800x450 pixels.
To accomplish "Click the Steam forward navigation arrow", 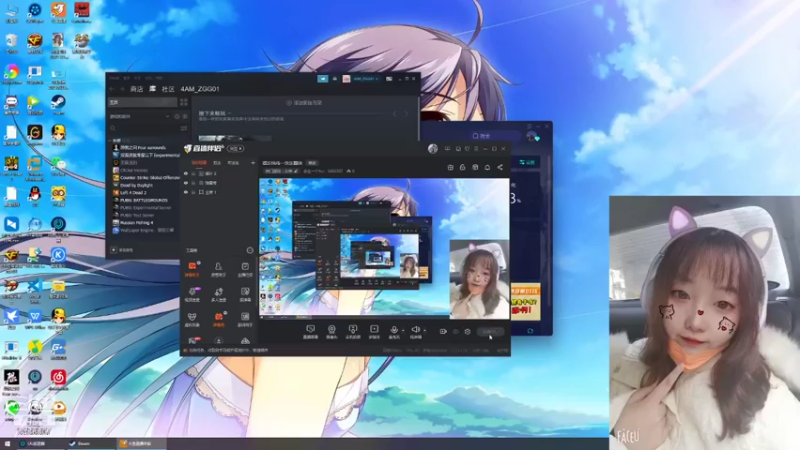I will tap(122, 89).
